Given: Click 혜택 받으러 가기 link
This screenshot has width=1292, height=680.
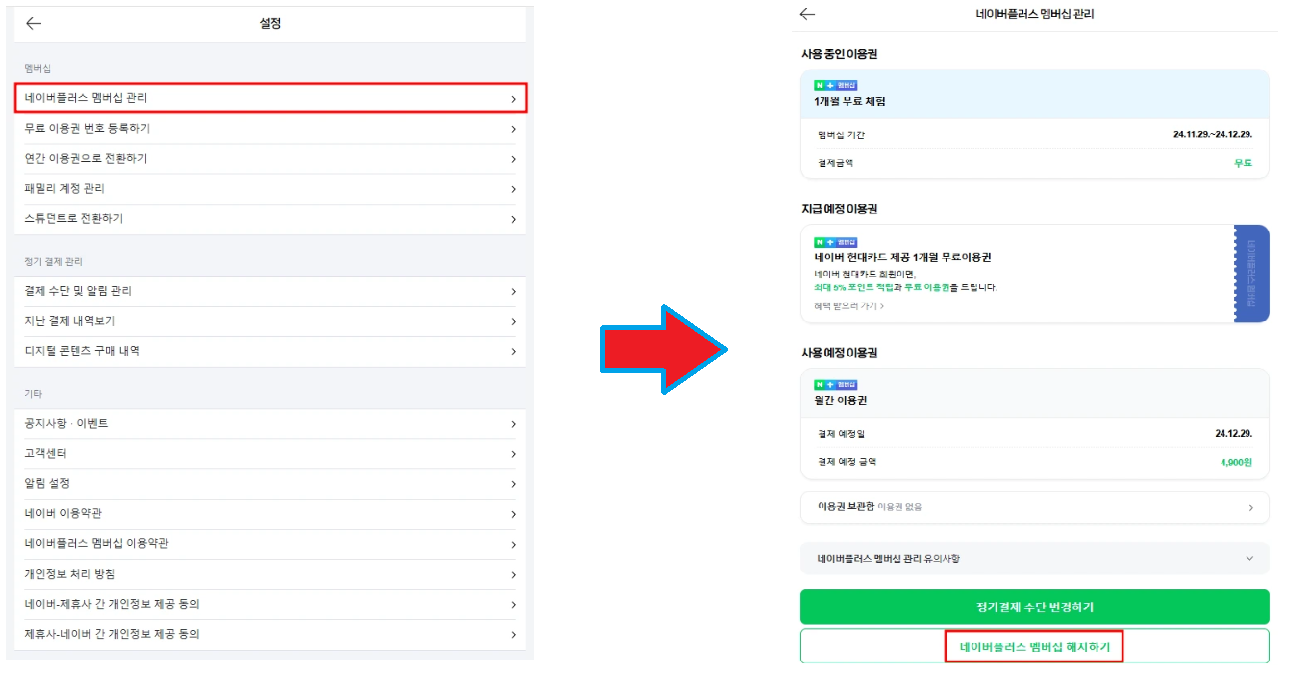Looking at the screenshot, I should (x=849, y=306).
